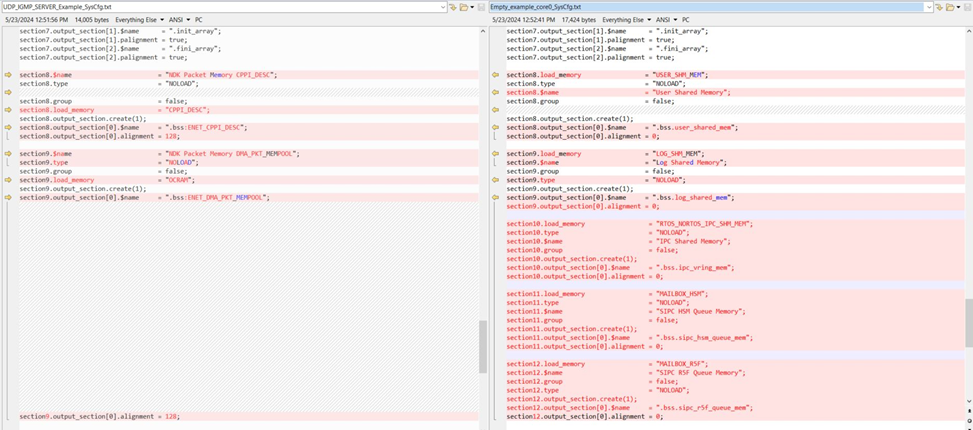Open the right folder button's dropdown arrow
Screen dimensions: 973x430
click(x=959, y=7)
